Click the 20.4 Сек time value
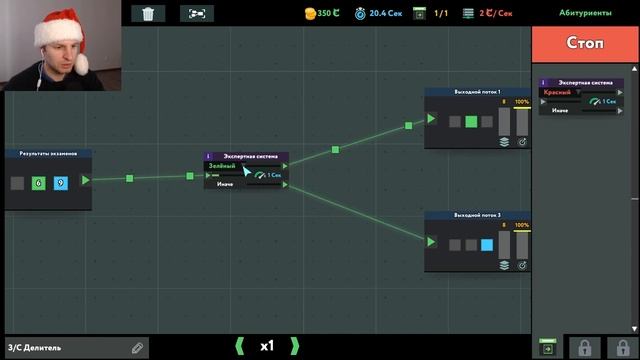640x360 pixels. (386, 13)
